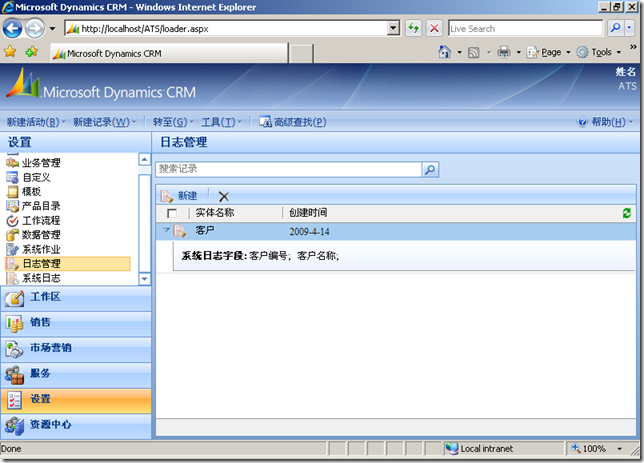Click the toolbar overflow chevron
The width and height of the screenshot is (644, 463).
coord(633,47)
